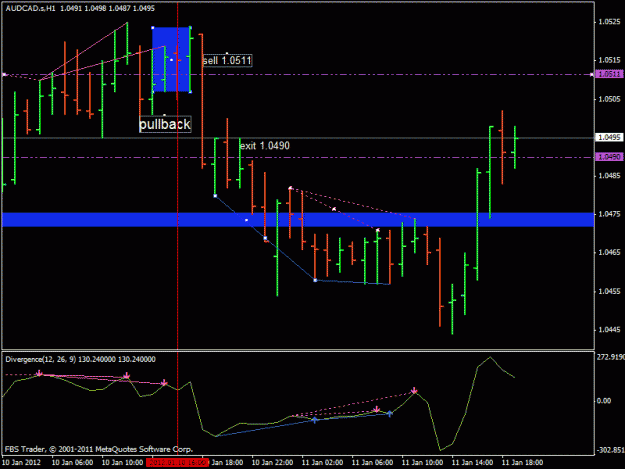Click the magenta 1.0490 price tag
The height and width of the screenshot is (469, 625).
click(609, 157)
